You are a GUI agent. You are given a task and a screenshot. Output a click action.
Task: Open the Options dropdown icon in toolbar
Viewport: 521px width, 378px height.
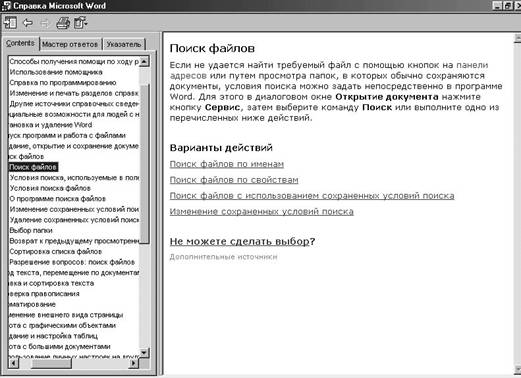click(80, 23)
